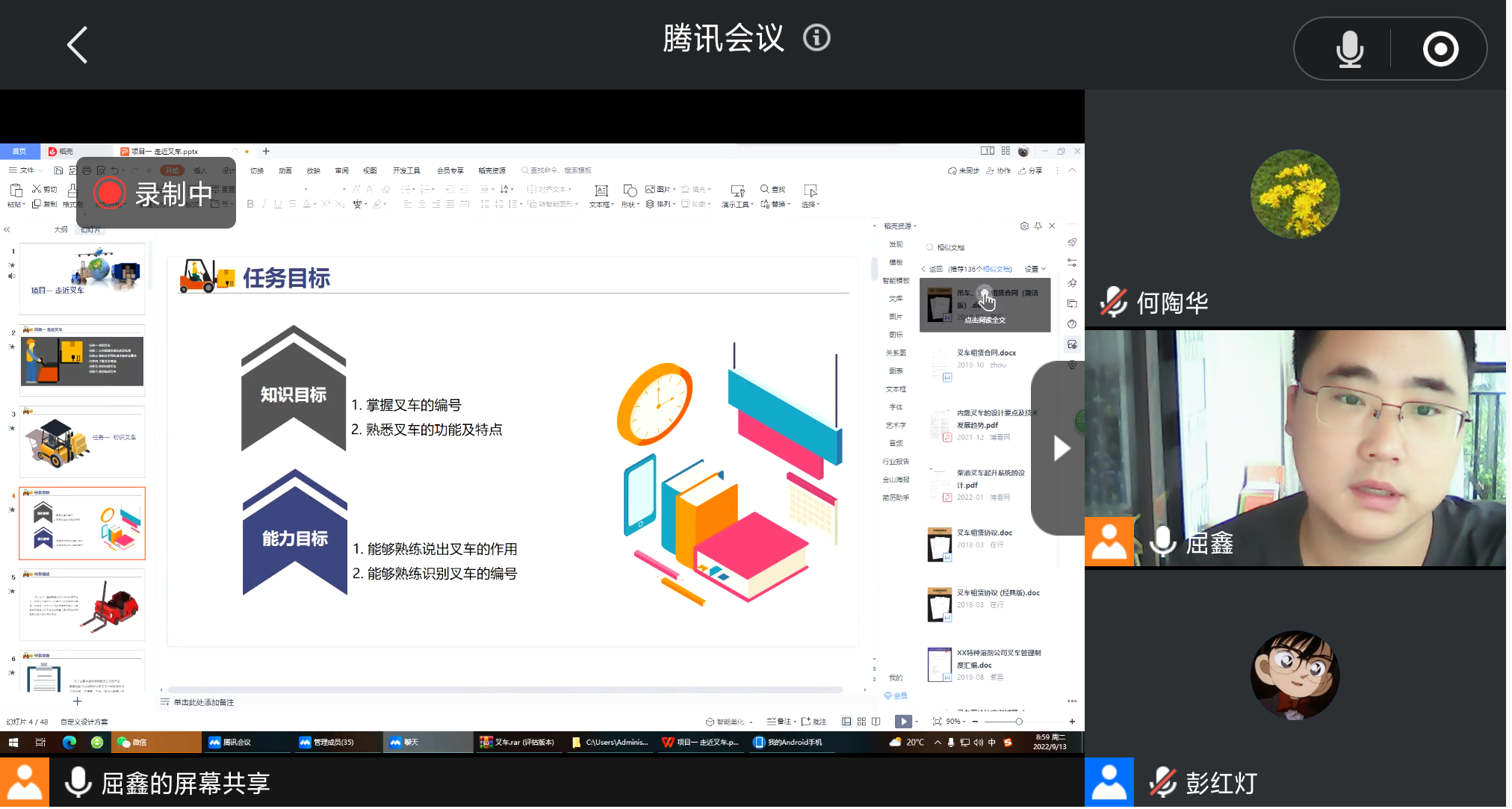Collapse the ribbon with the up chevron
The width and height of the screenshot is (1512, 809).
[1072, 170]
